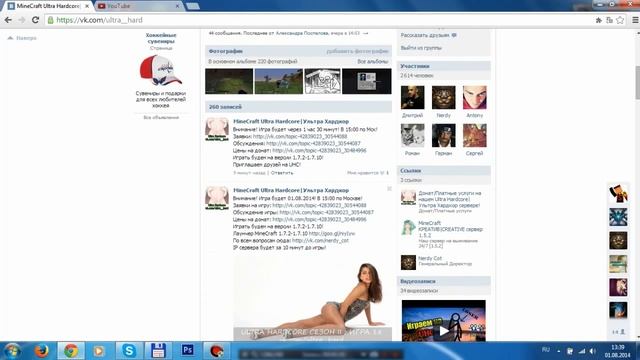Click the RU language indicator
Viewport: 640px width, 360px height.
point(545,350)
